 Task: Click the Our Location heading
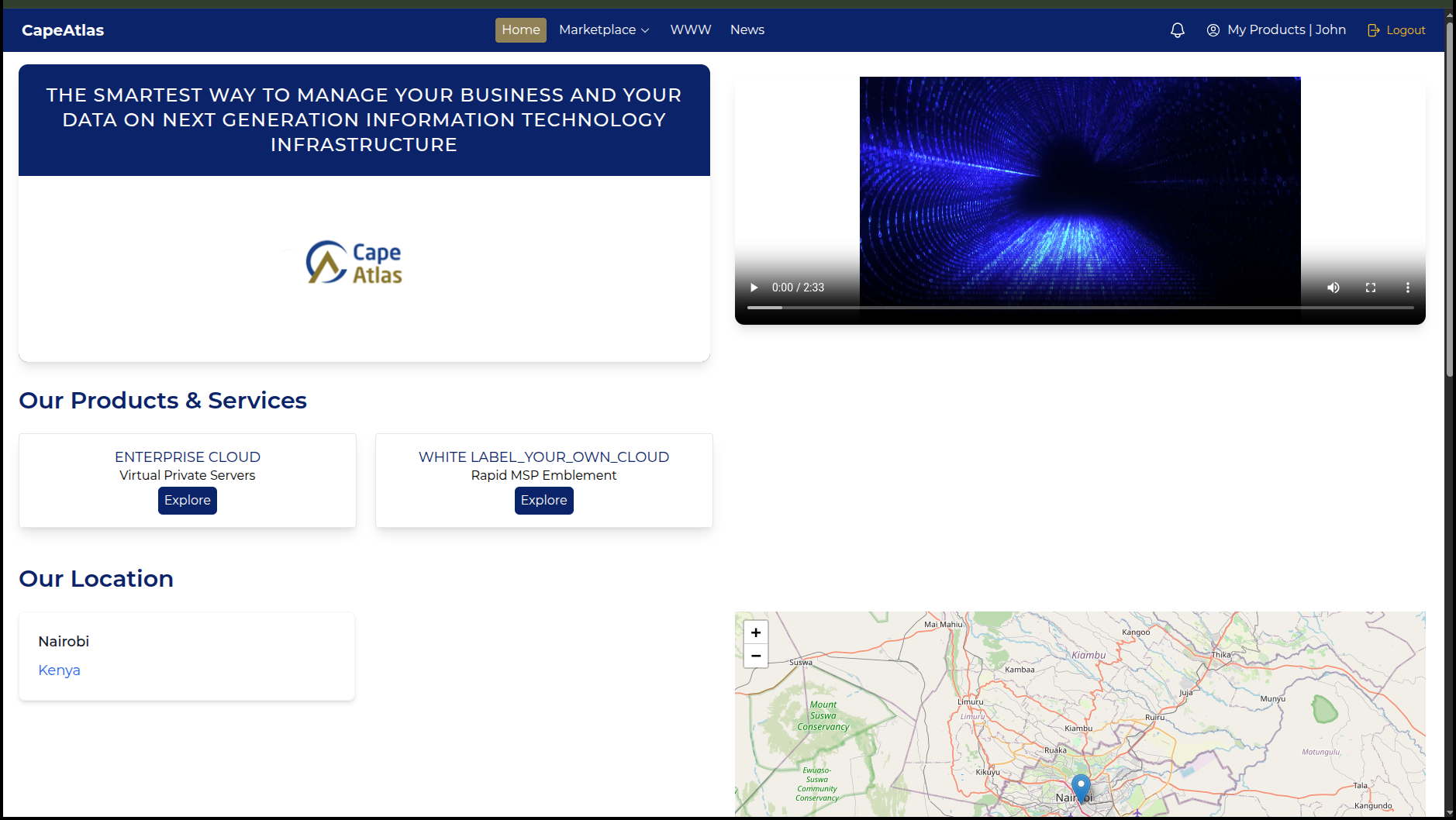click(96, 579)
